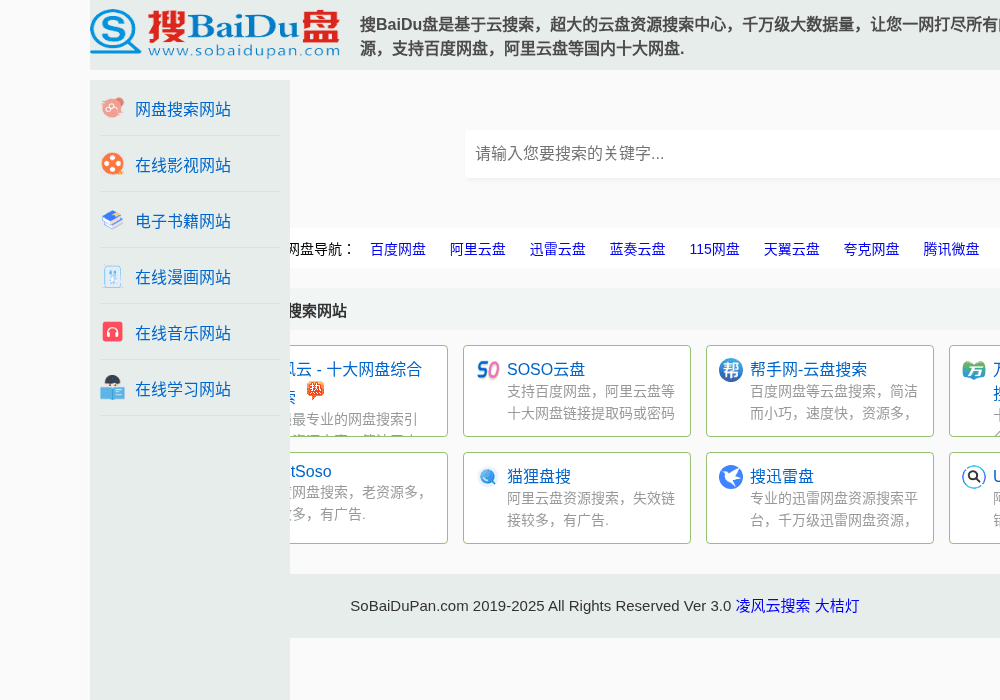Open the 迅雷云盘 navigation link
1000x700 pixels.
click(x=557, y=249)
